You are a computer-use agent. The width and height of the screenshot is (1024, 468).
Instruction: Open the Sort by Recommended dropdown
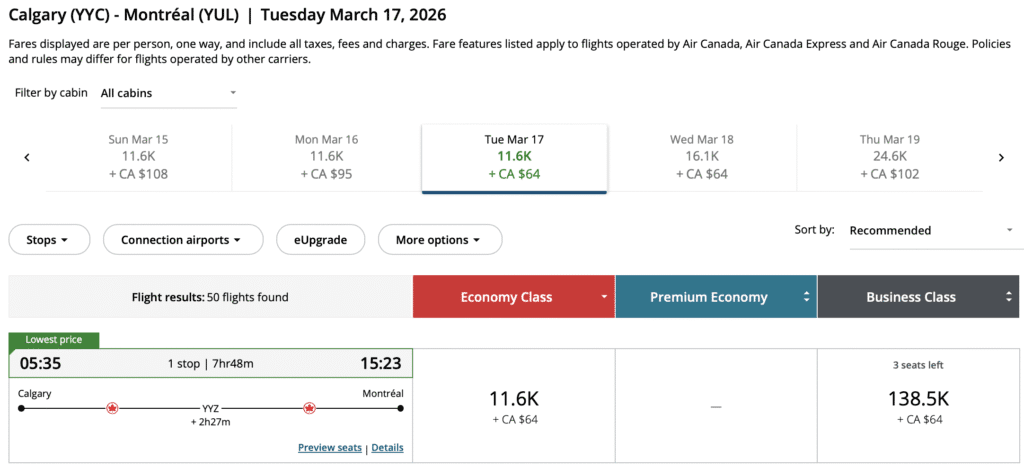point(930,230)
